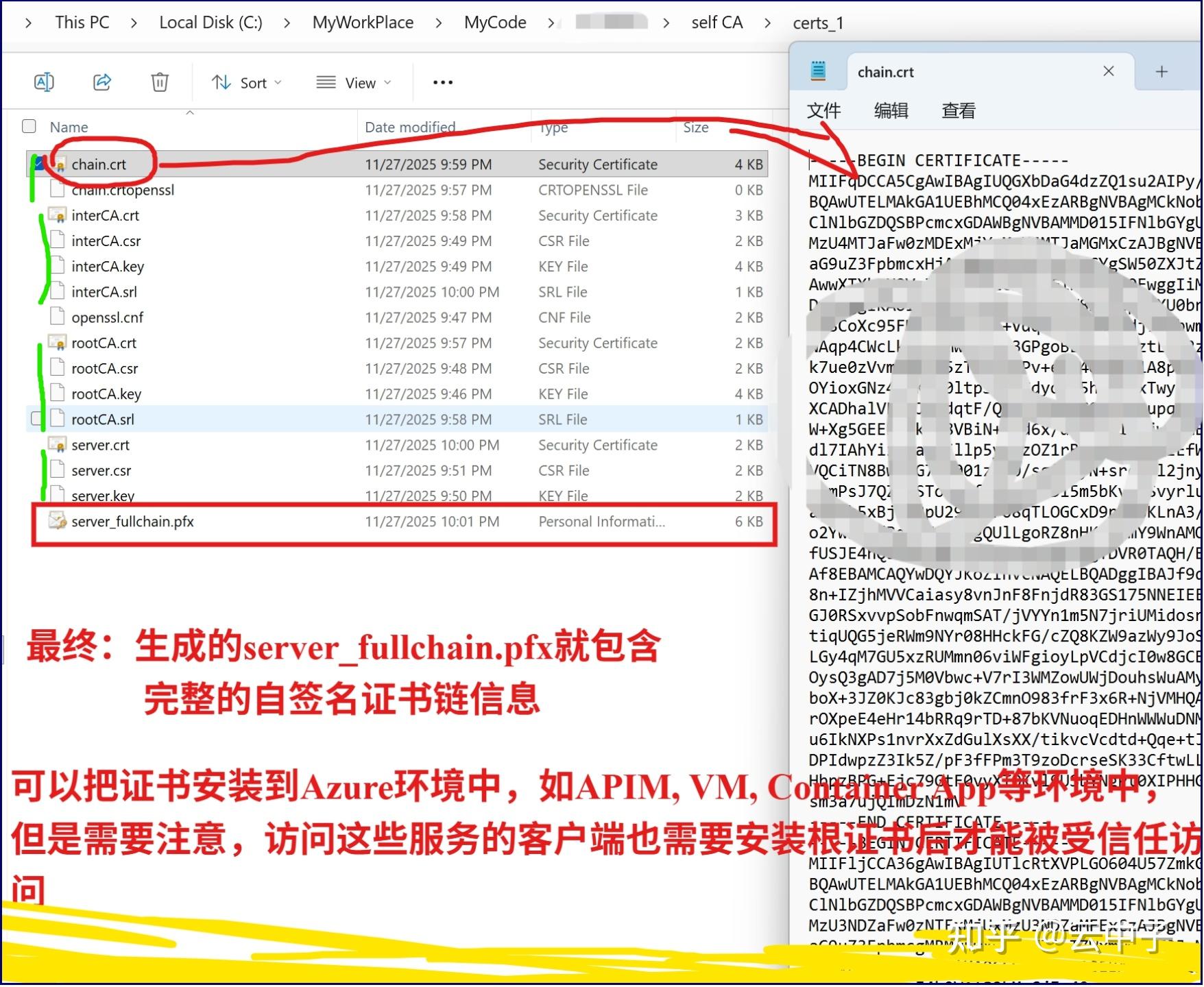Open a new tab with the Notepad plus icon
The width and height of the screenshot is (1204, 987).
(x=1162, y=71)
